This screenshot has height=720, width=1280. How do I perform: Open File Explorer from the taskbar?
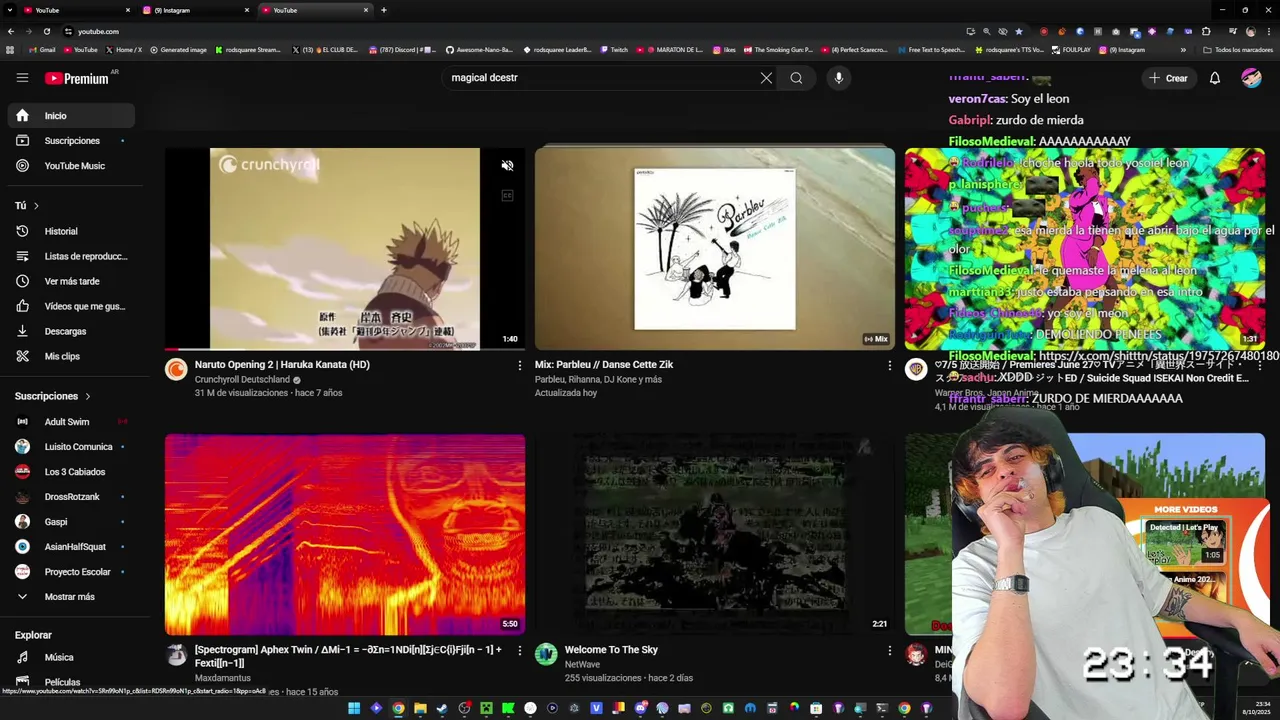pyautogui.click(x=420, y=708)
